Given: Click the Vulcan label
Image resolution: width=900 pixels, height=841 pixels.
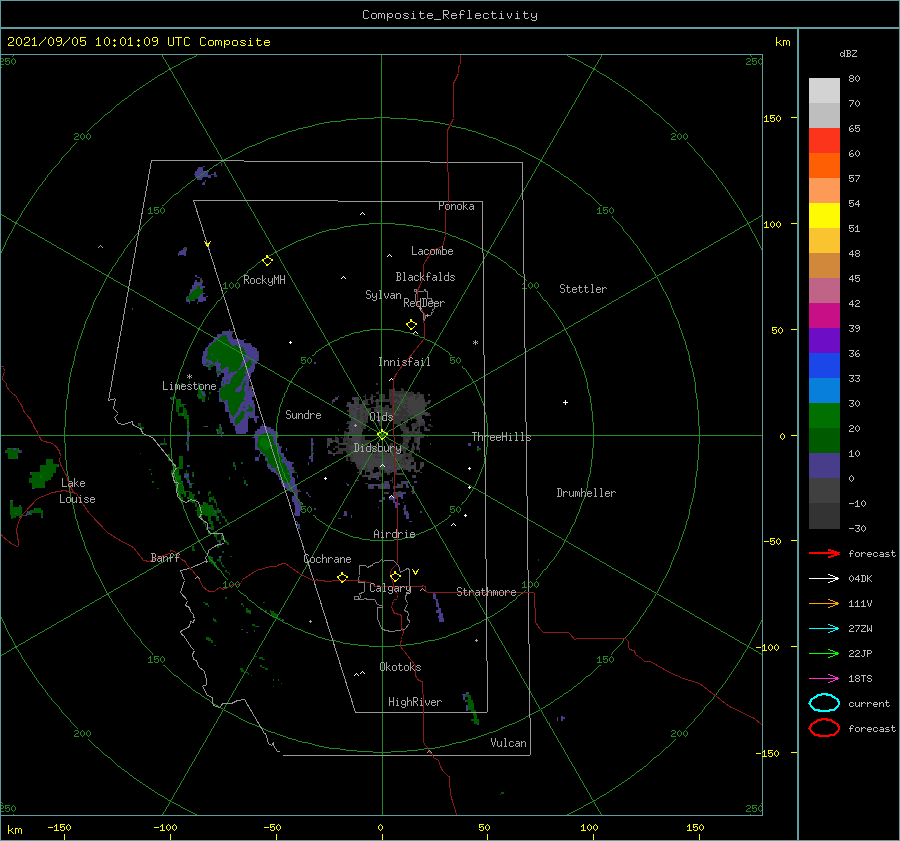Looking at the screenshot, I should tap(509, 743).
